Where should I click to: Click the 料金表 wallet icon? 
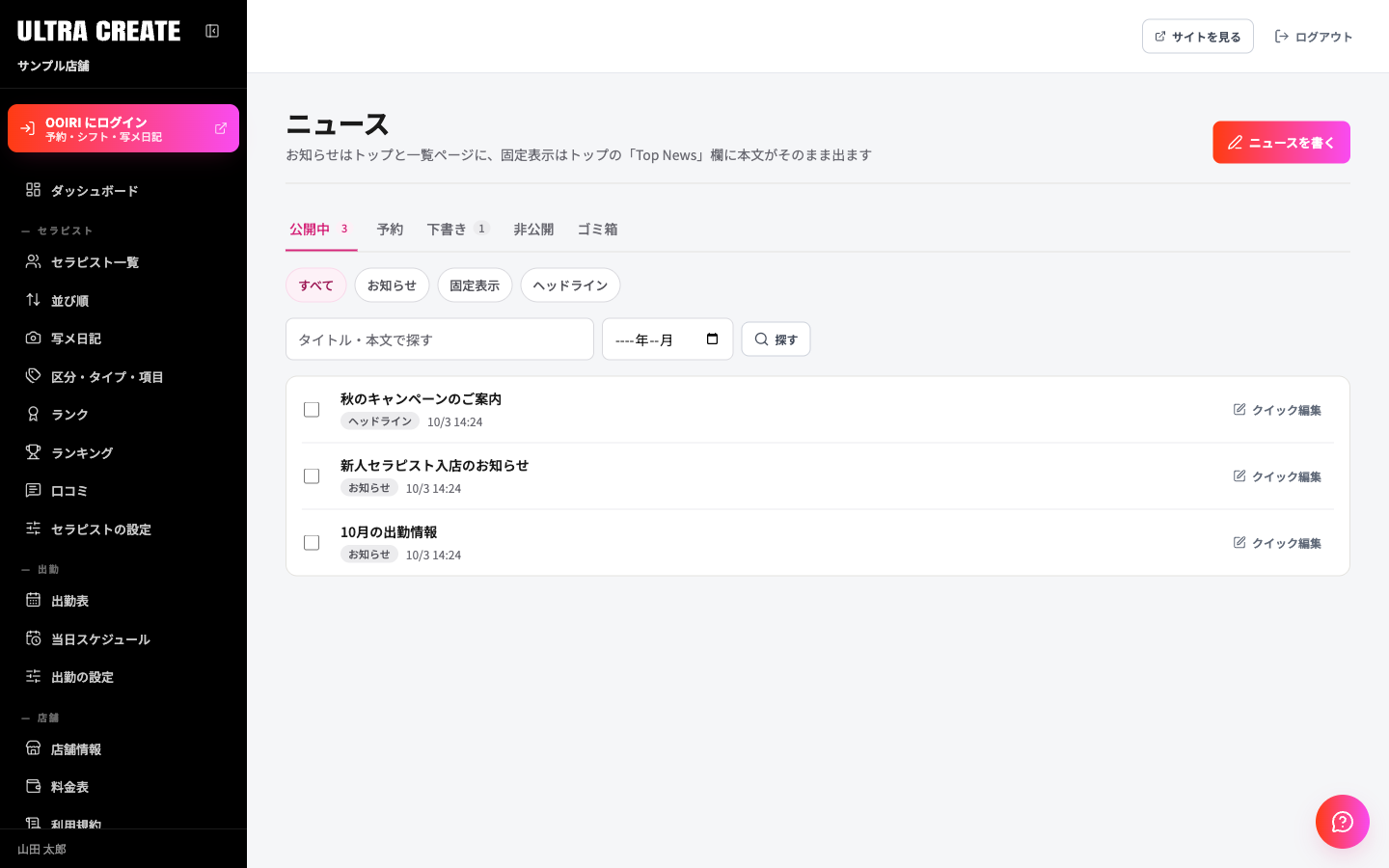click(x=33, y=786)
